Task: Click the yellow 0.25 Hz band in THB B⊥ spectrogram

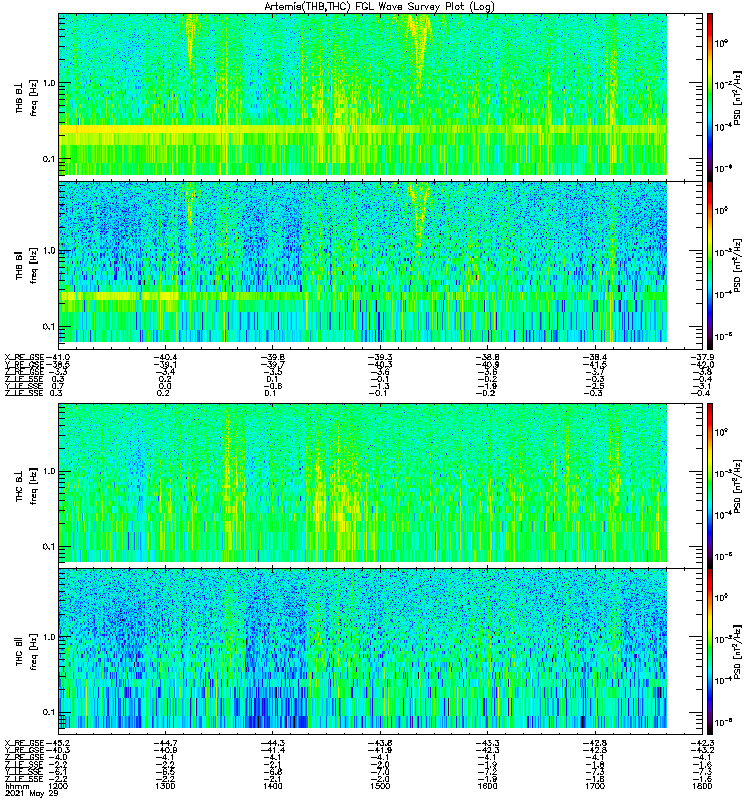Action: click(363, 130)
